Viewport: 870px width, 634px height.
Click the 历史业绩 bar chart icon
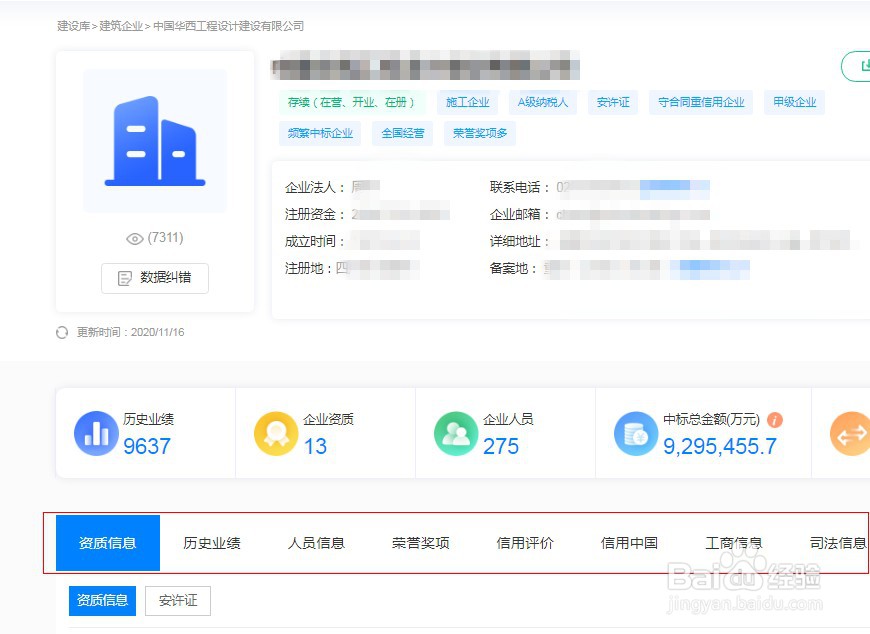point(96,432)
